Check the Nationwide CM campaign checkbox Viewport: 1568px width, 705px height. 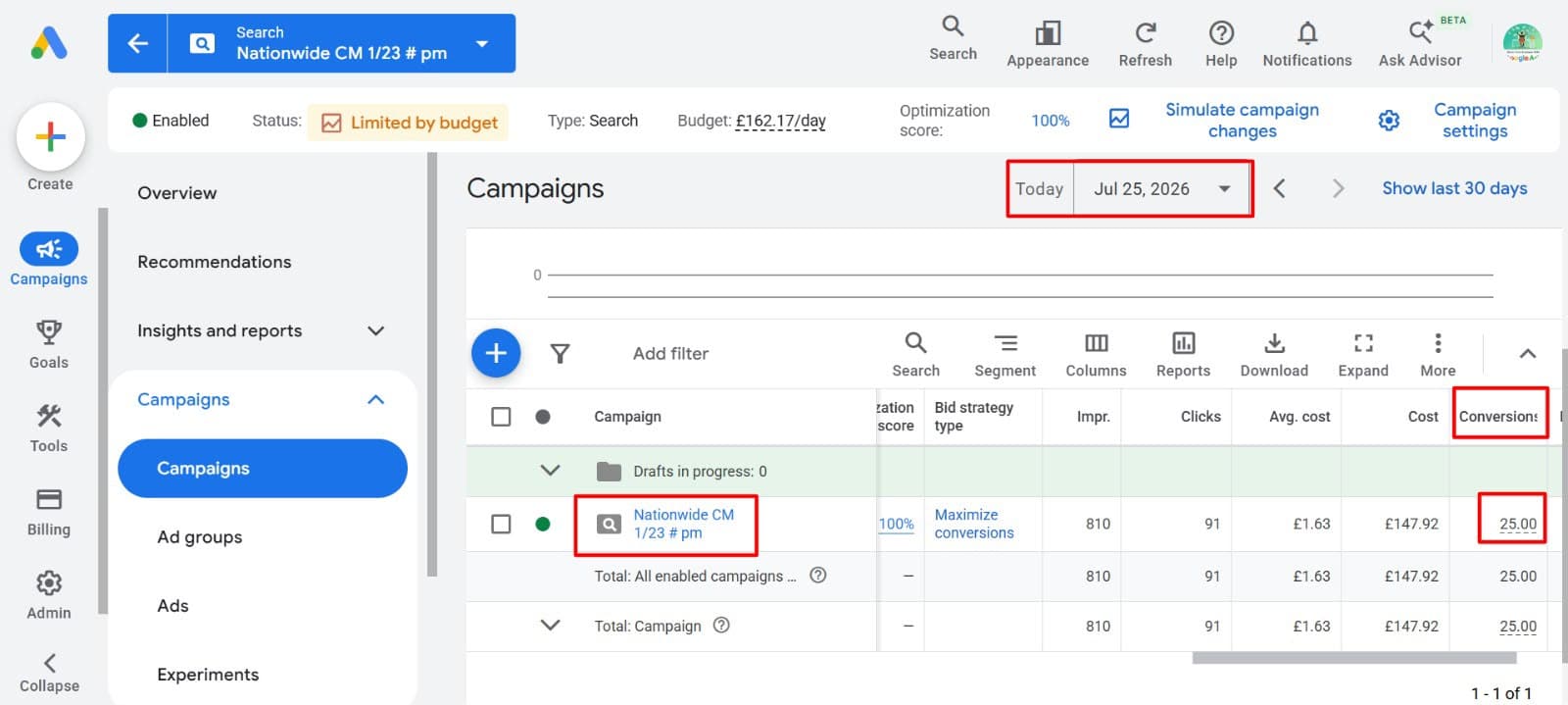point(501,524)
